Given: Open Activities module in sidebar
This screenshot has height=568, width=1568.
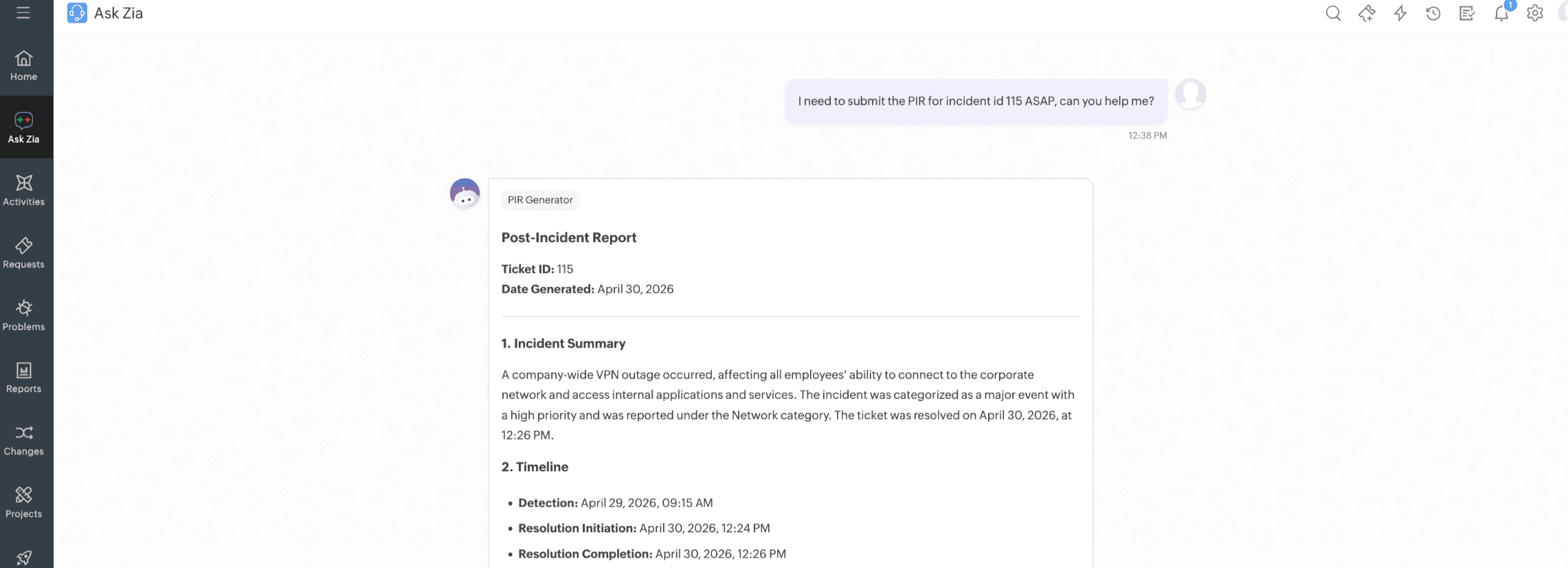Looking at the screenshot, I should click(x=23, y=190).
